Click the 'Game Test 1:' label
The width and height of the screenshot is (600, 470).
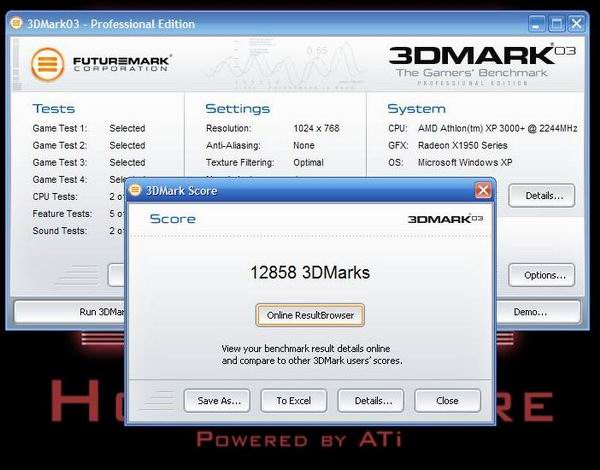point(60,128)
